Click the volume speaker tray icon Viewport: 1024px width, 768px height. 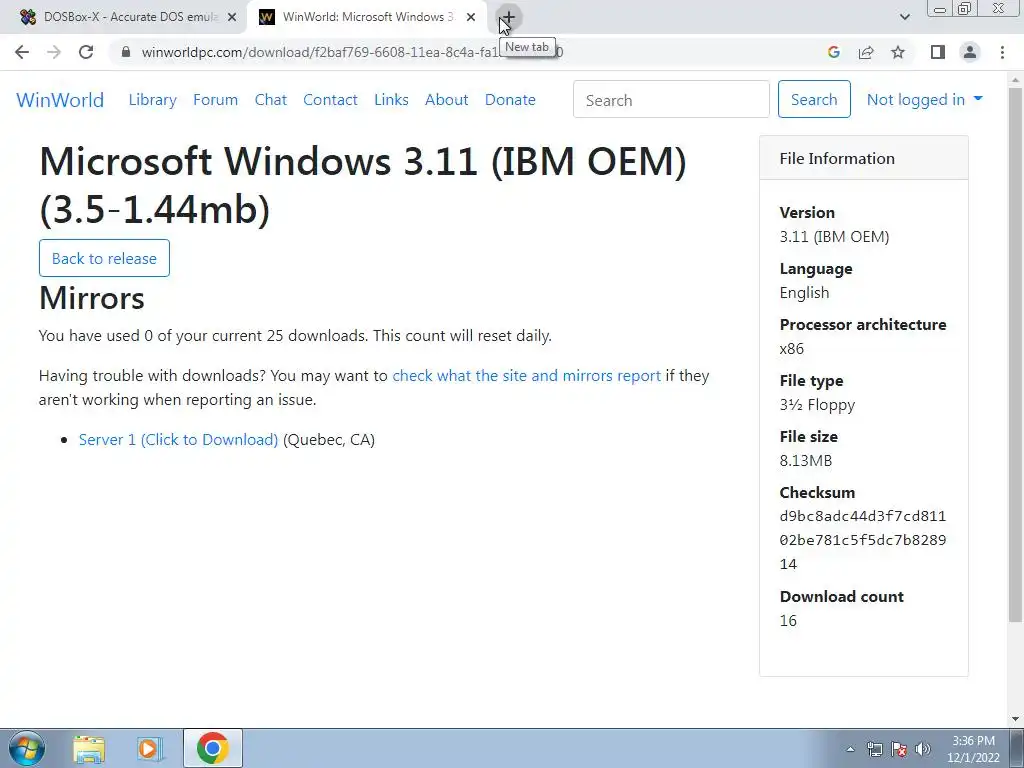923,749
